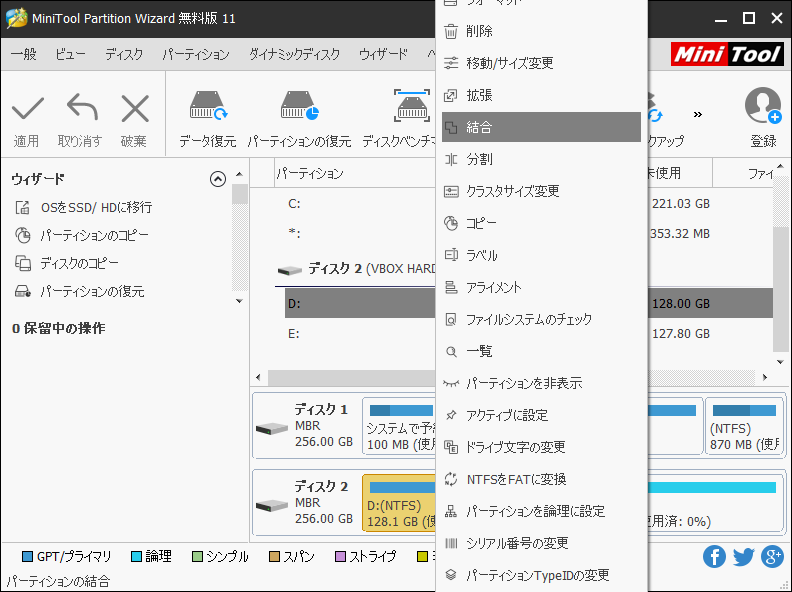
Task: Select システムで予約 100 MB block
Action: 399,425
